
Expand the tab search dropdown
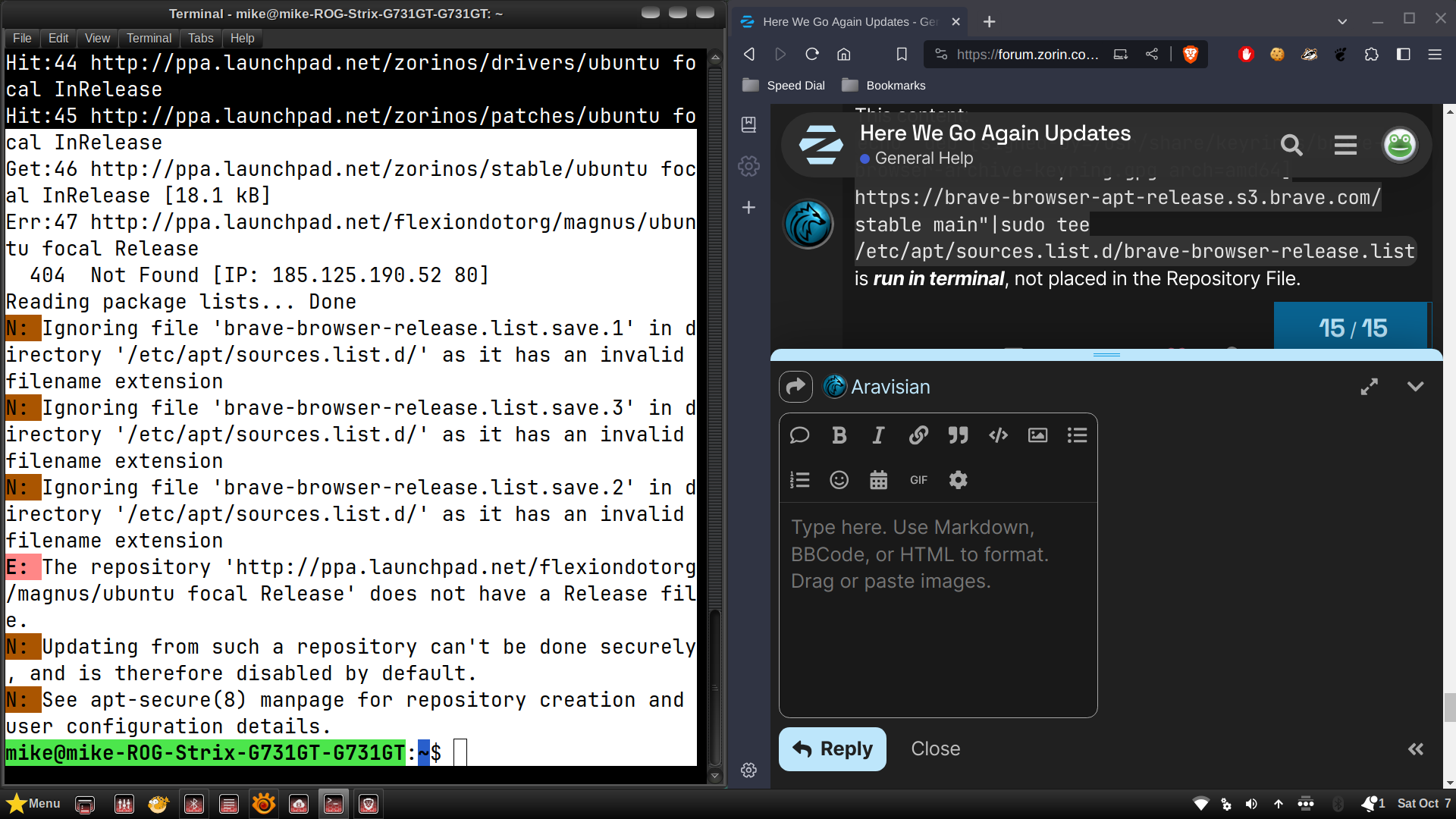(x=1342, y=21)
